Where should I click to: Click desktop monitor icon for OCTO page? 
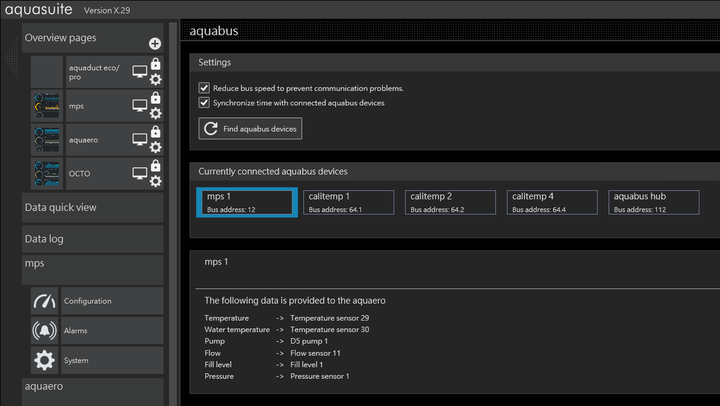point(140,174)
